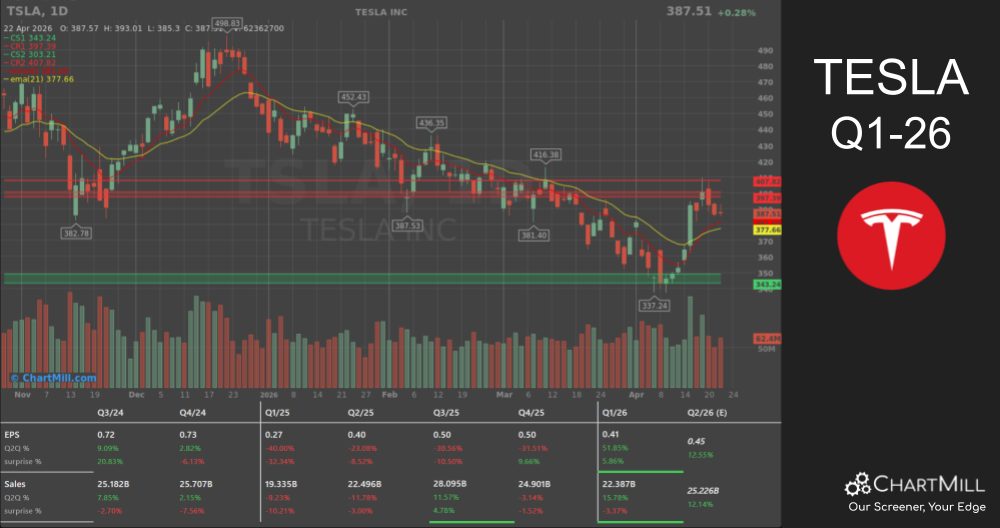Click the 382.78 low price callout
This screenshot has width=1000, height=528.
coord(76,232)
